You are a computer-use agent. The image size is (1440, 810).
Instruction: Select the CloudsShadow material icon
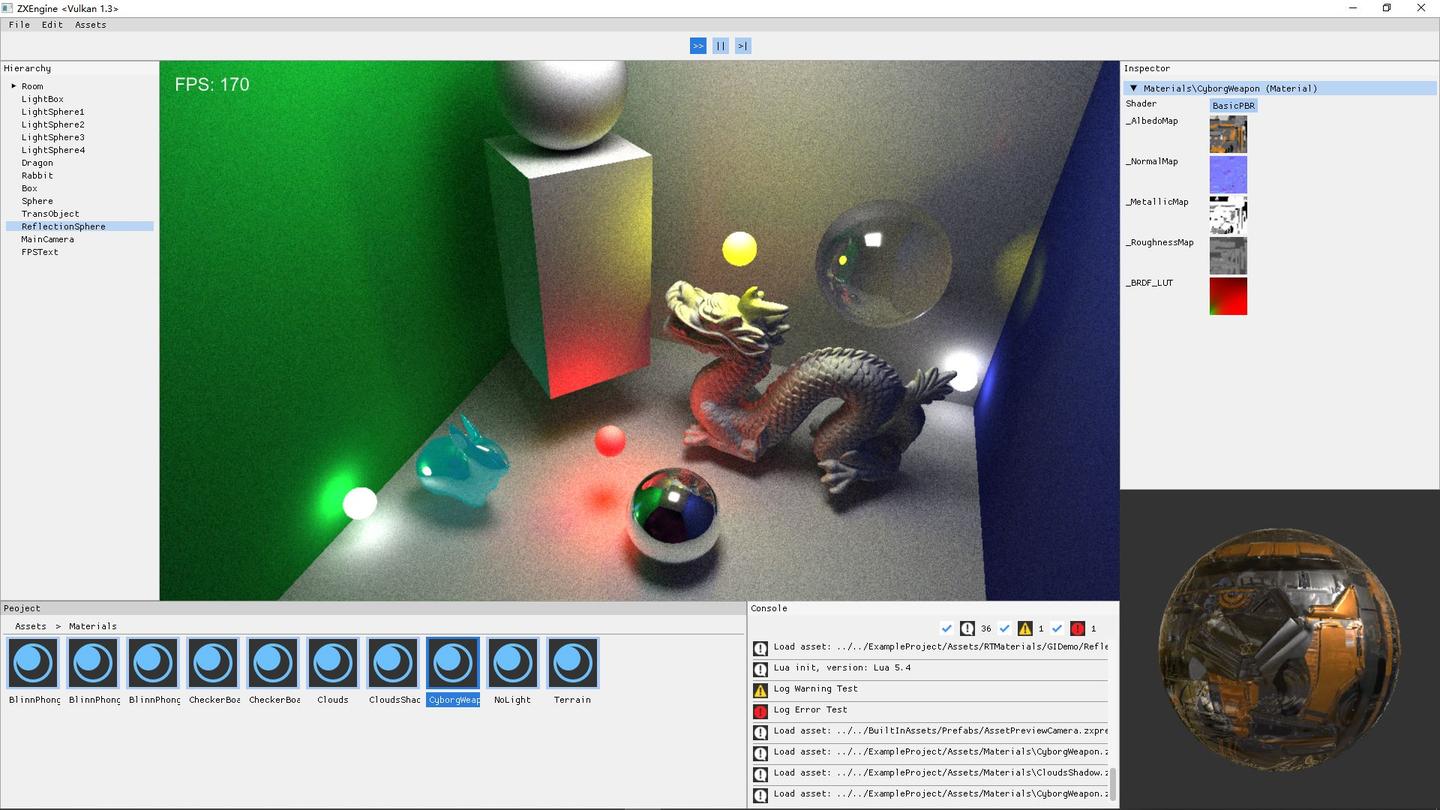392,663
